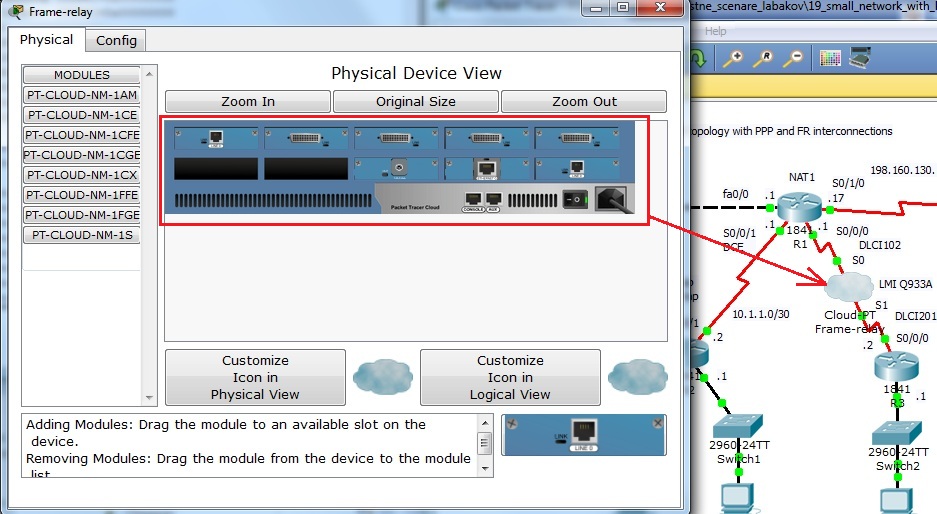Click modules list scroll up arrow
The height and width of the screenshot is (514, 937).
[149, 74]
